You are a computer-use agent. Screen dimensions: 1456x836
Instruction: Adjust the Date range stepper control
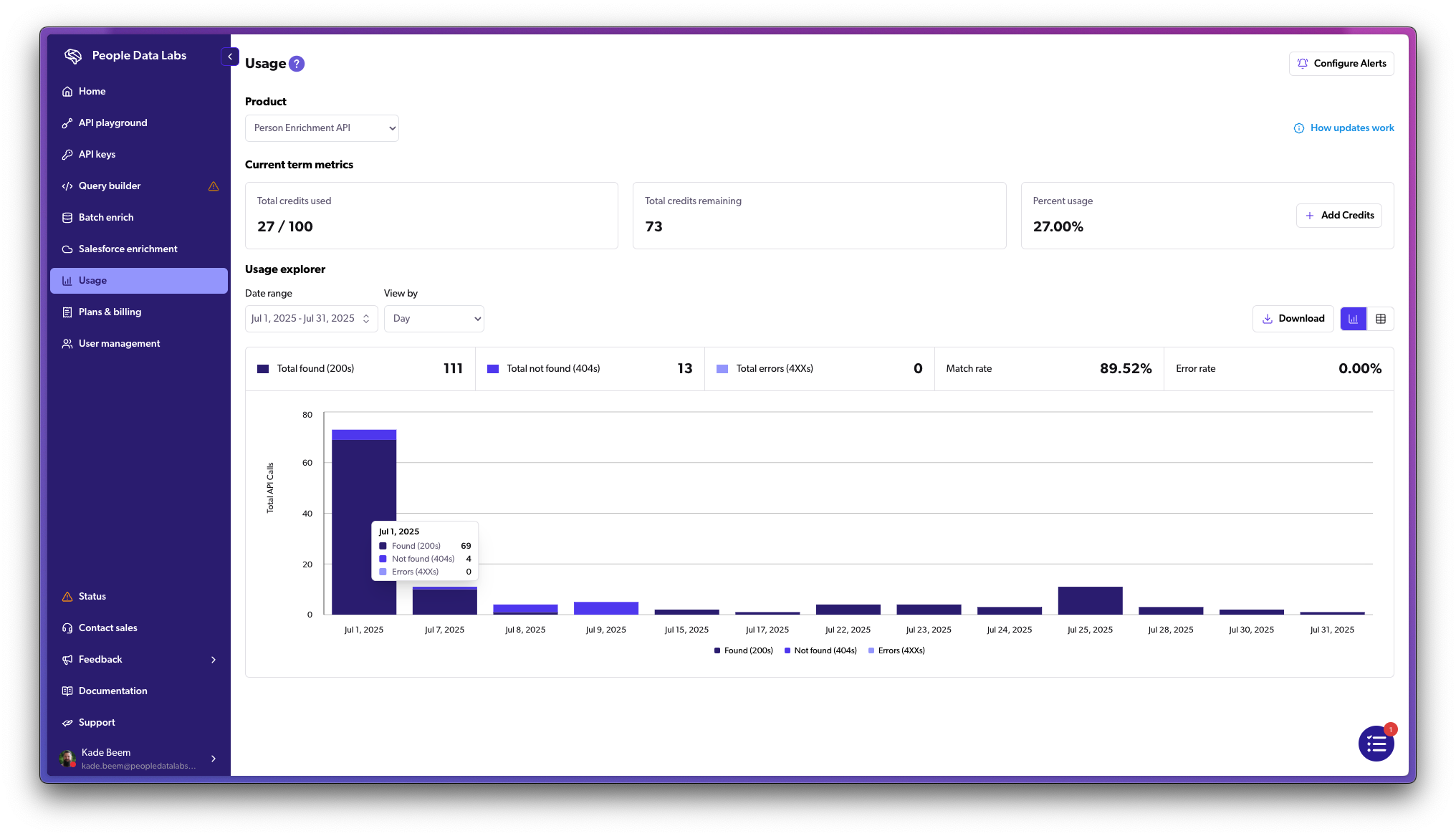(x=366, y=318)
